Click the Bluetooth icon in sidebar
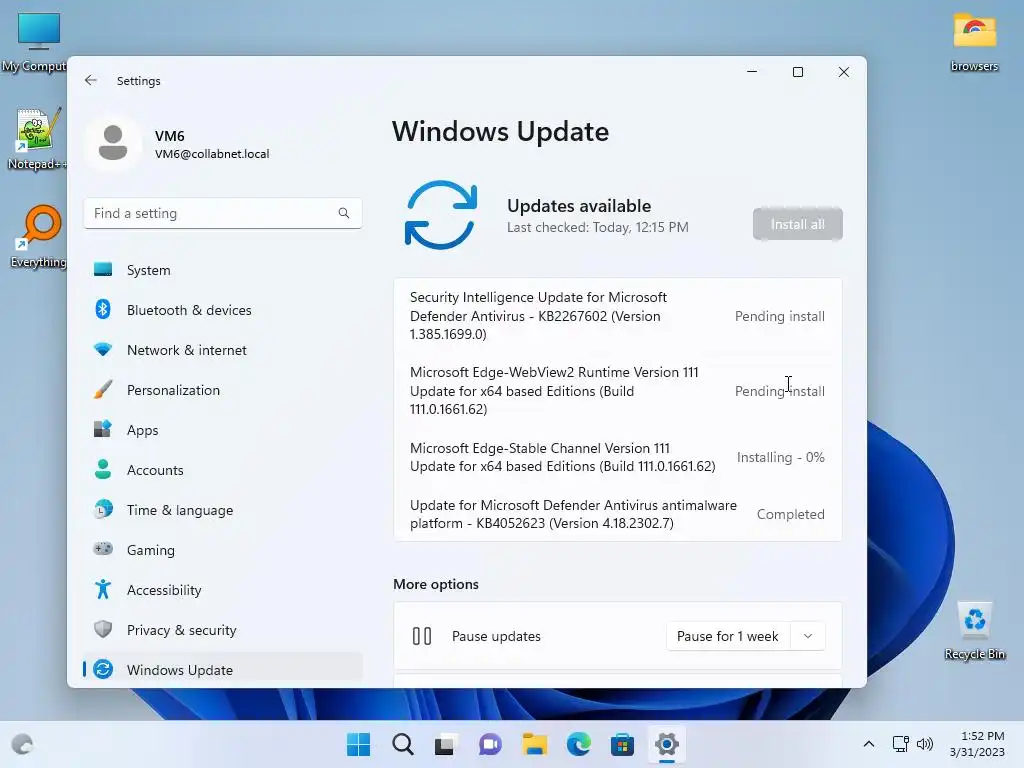The image size is (1024, 768). [x=103, y=309]
